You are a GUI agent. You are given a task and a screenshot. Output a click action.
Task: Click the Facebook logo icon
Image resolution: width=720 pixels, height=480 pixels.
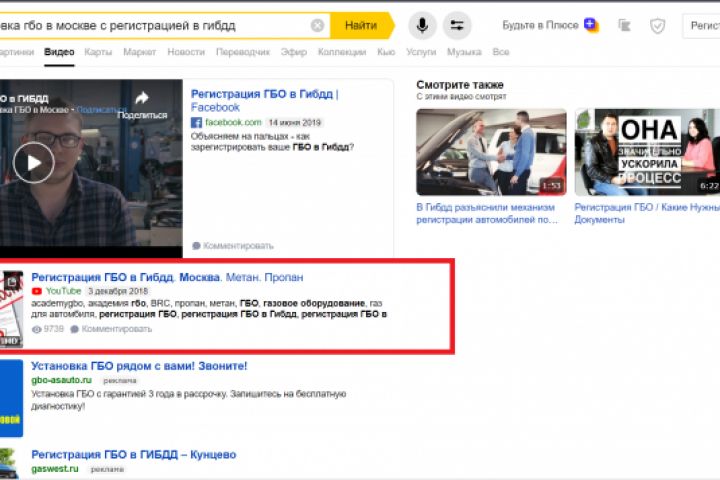click(196, 123)
